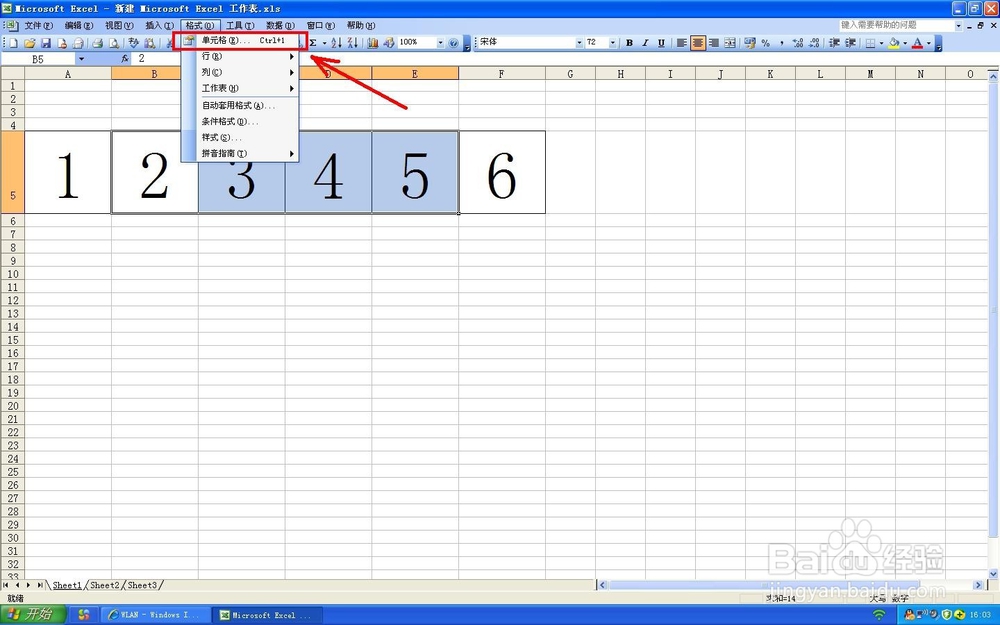Toggle underline formatting
This screenshot has width=1000, height=625.
coord(661,43)
